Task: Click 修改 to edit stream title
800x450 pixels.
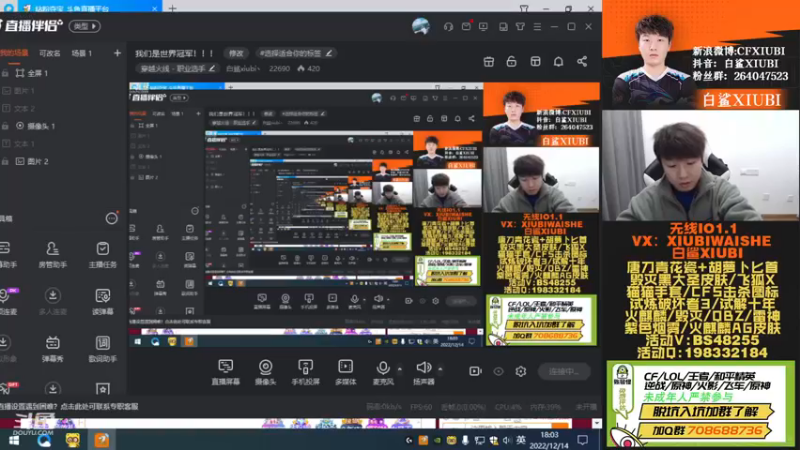Action: click(x=236, y=53)
